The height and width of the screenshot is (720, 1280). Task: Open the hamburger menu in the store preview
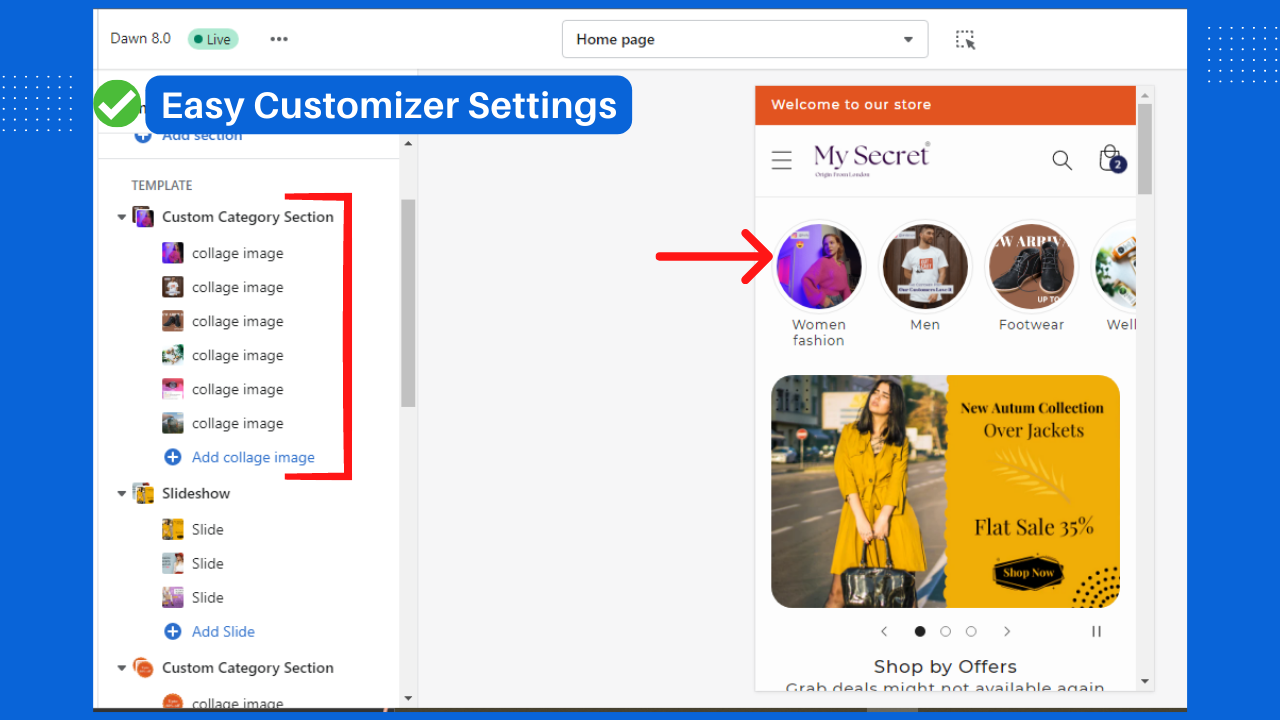781,159
